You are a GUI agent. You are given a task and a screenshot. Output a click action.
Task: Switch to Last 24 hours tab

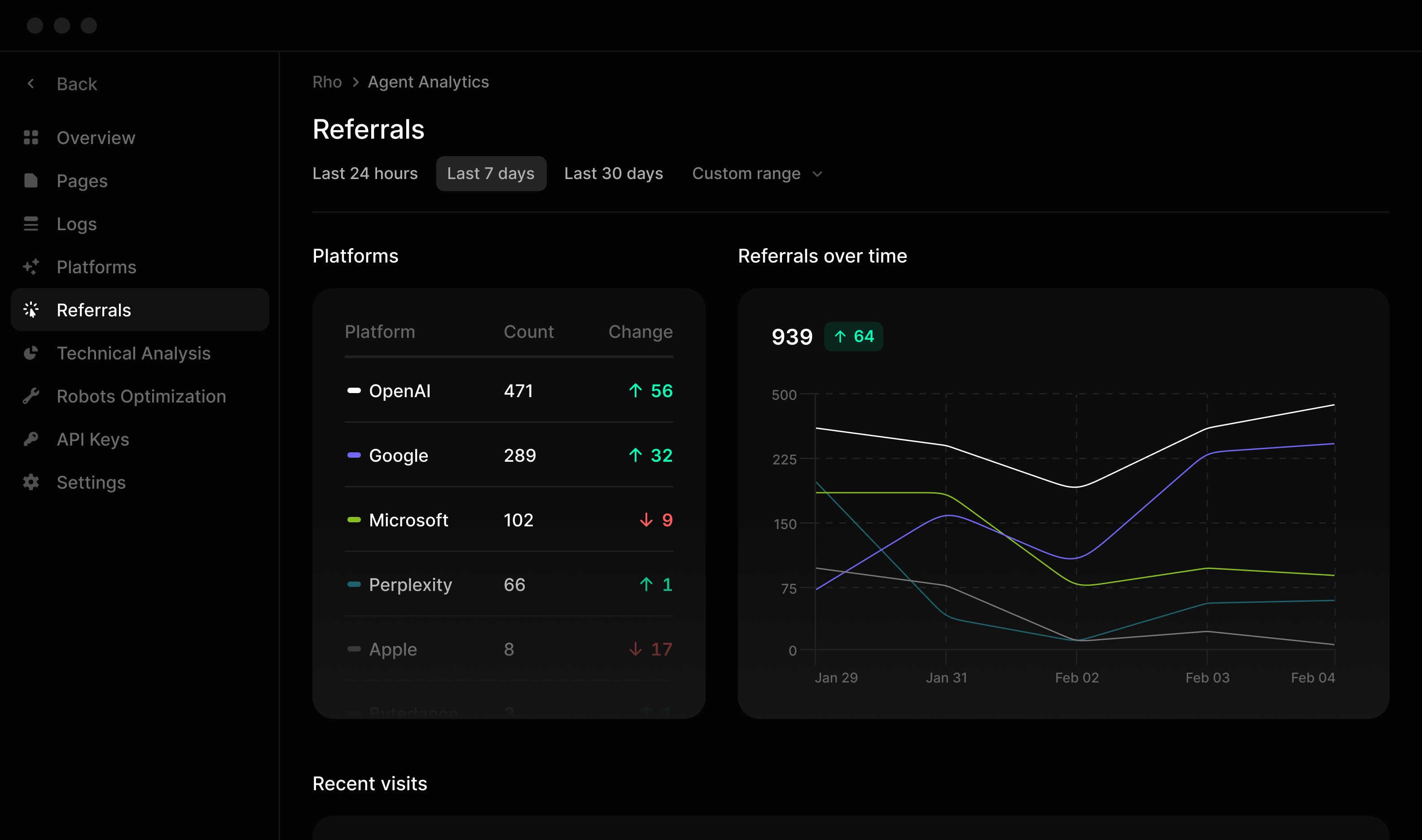click(x=365, y=173)
